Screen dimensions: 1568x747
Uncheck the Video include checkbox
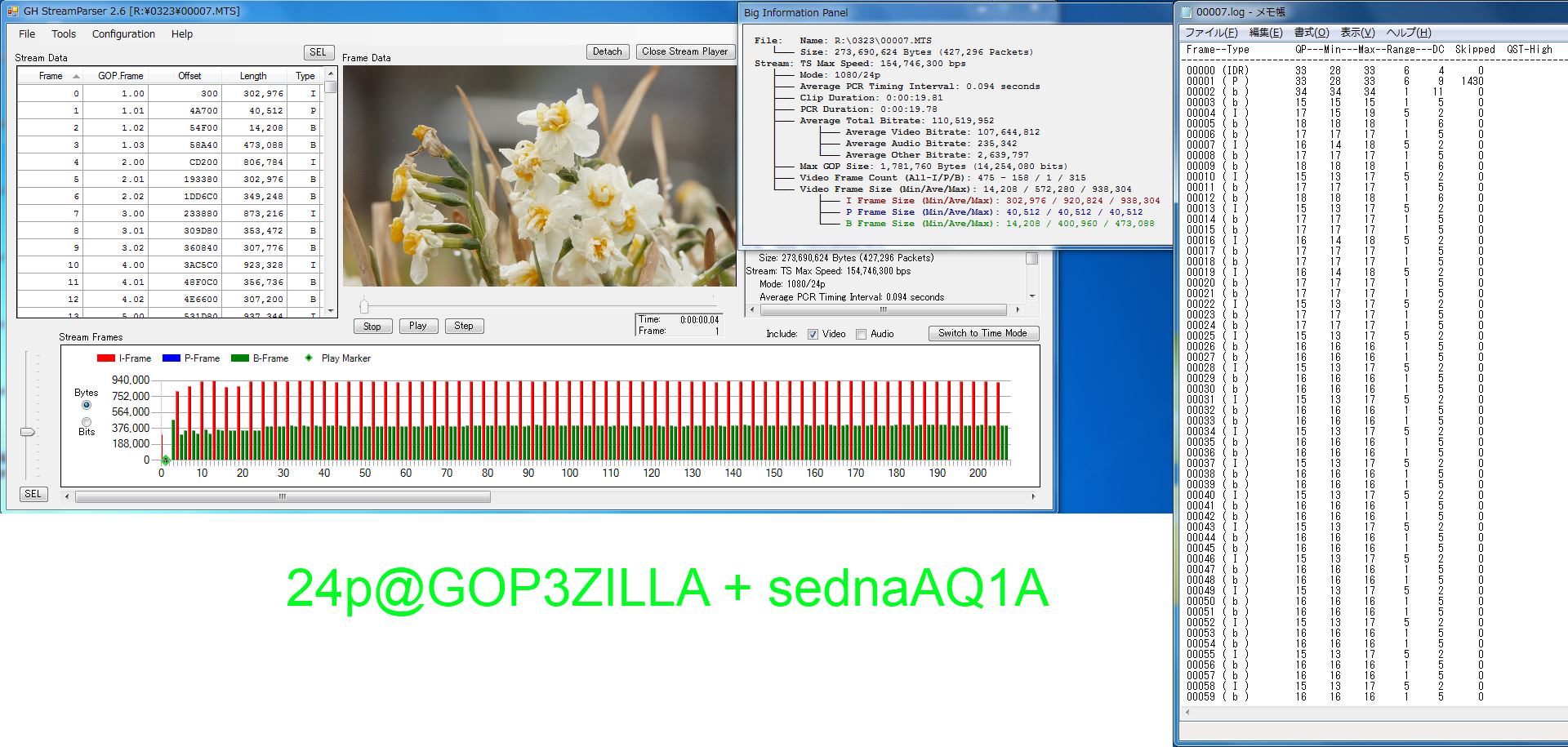[x=813, y=334]
